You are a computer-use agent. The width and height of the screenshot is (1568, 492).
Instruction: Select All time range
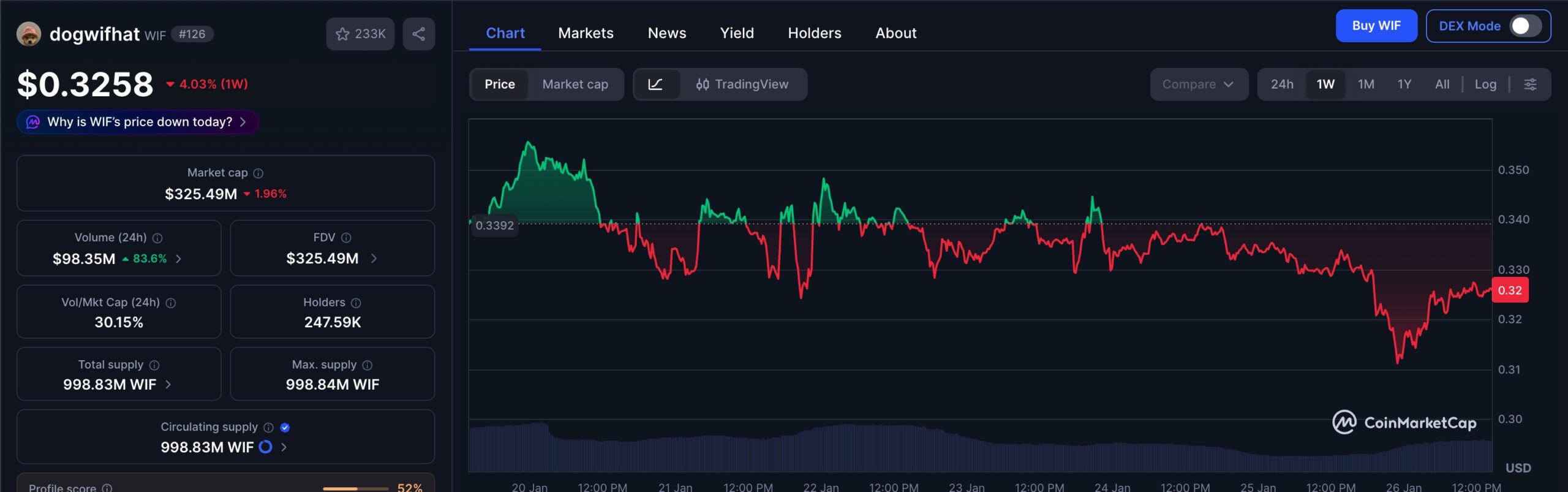(x=1442, y=85)
